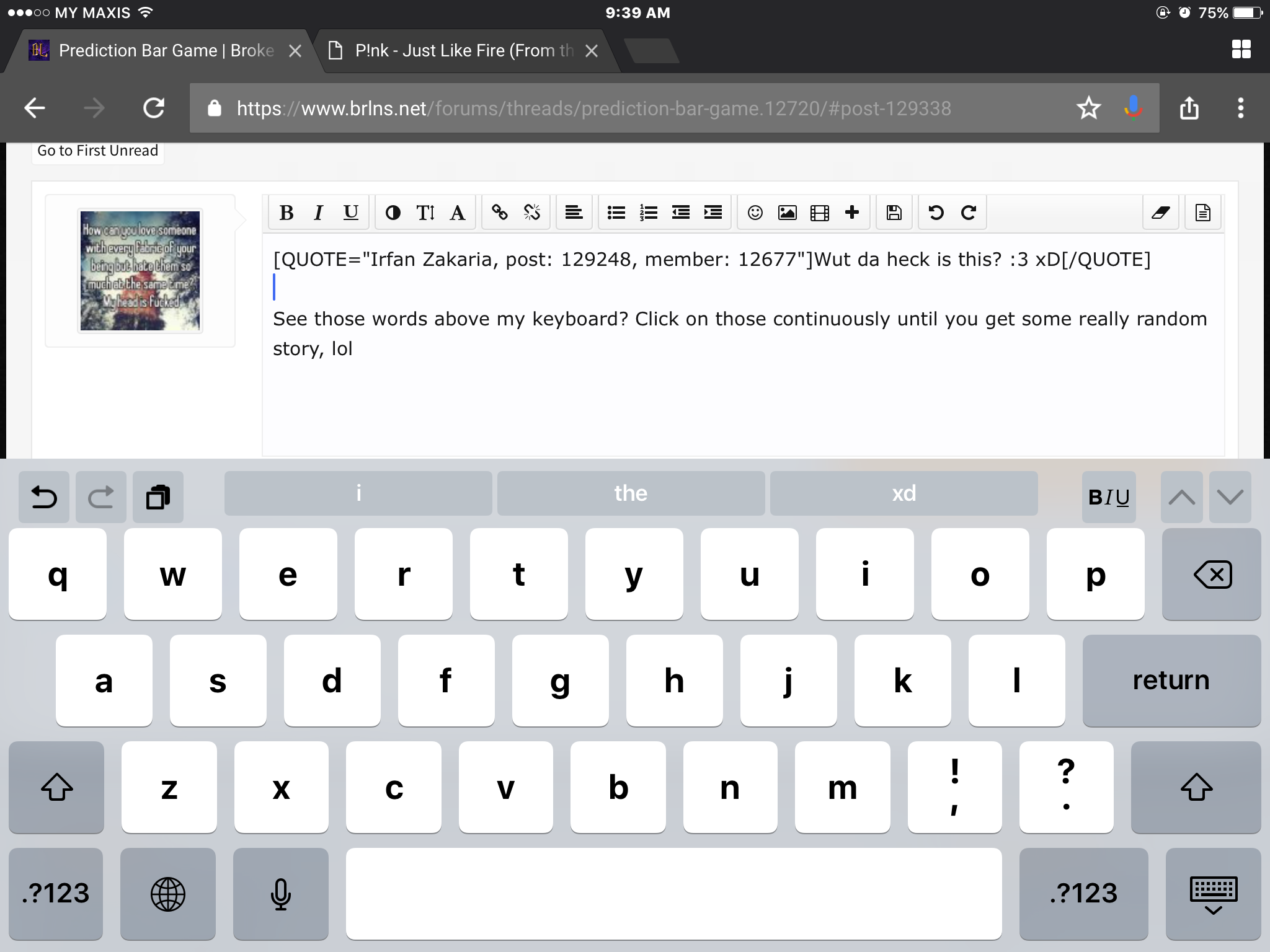Click the save draft floppy icon
The width and height of the screenshot is (1270, 952).
click(894, 213)
